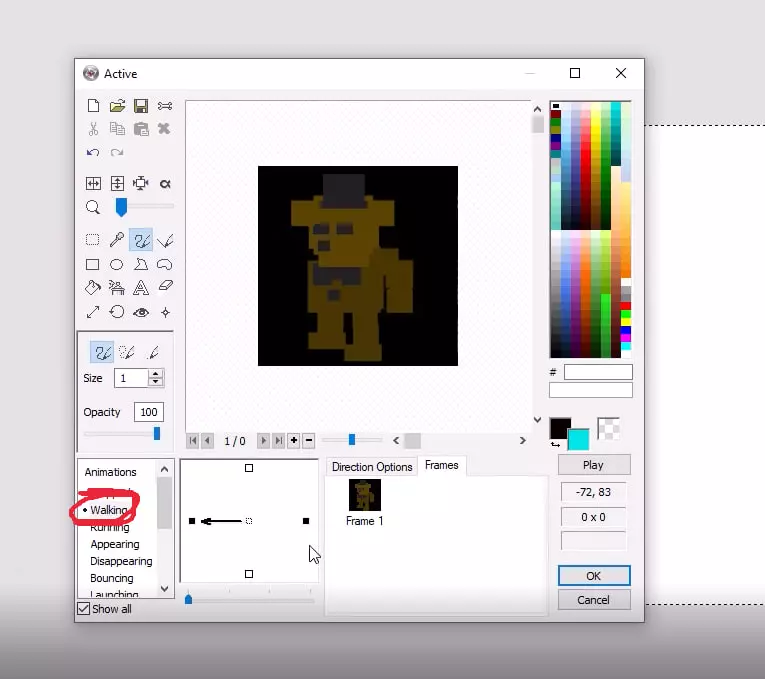Add frame with plus button
Screen dimensions: 765x679
(x=294, y=440)
